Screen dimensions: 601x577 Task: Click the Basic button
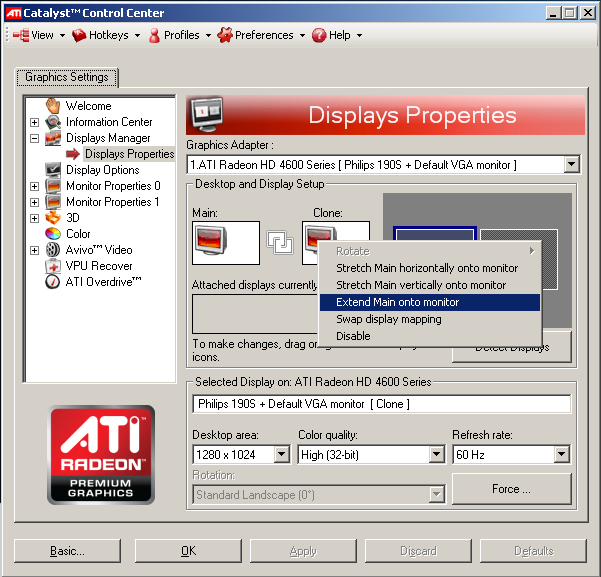point(67,551)
